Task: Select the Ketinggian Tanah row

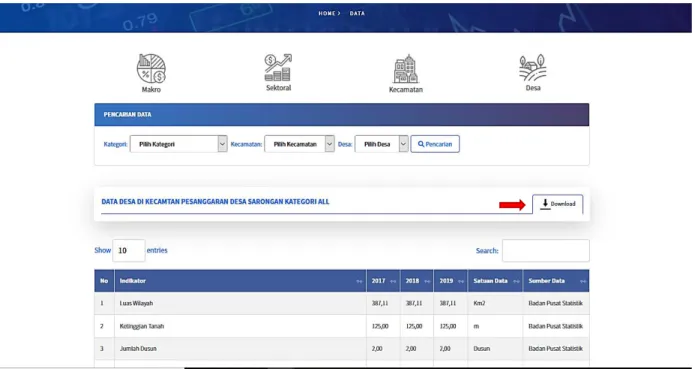Action: (342, 326)
